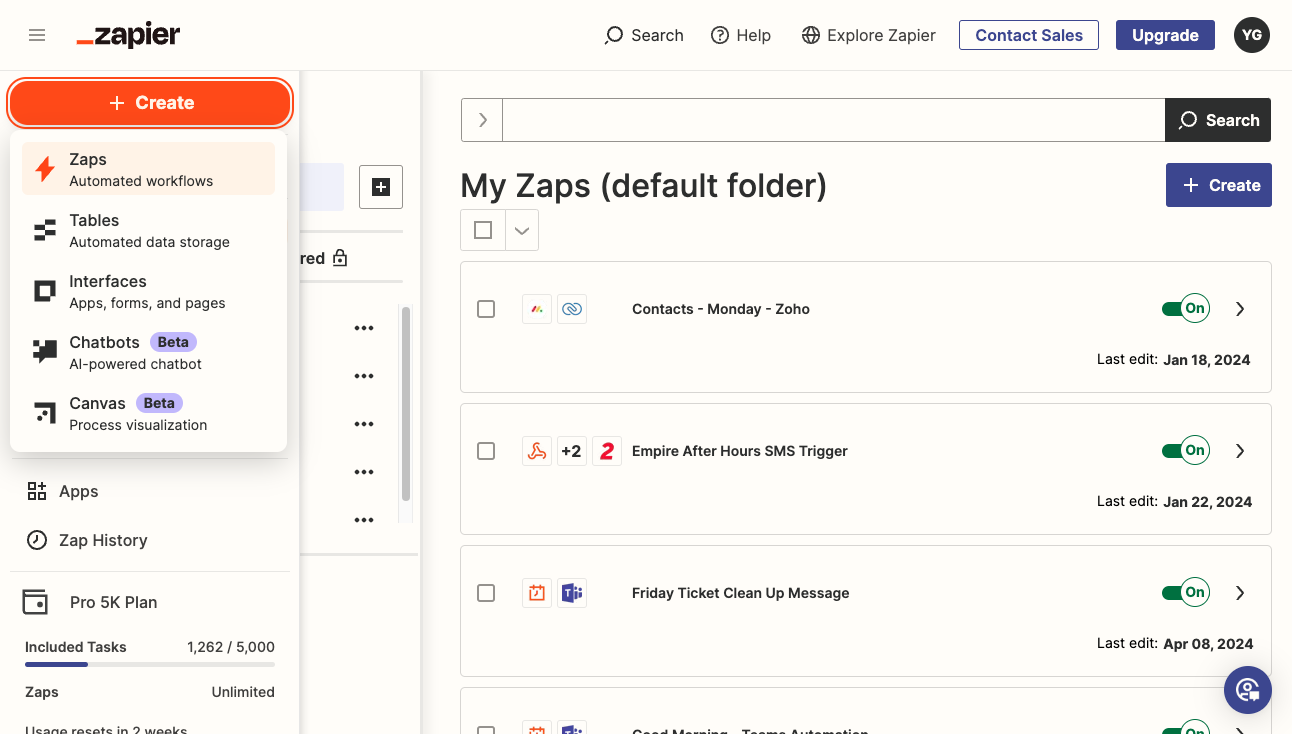The height and width of the screenshot is (734, 1292).
Task: Open the Contacts - Monday - Zoho zap name
Action: 721,309
